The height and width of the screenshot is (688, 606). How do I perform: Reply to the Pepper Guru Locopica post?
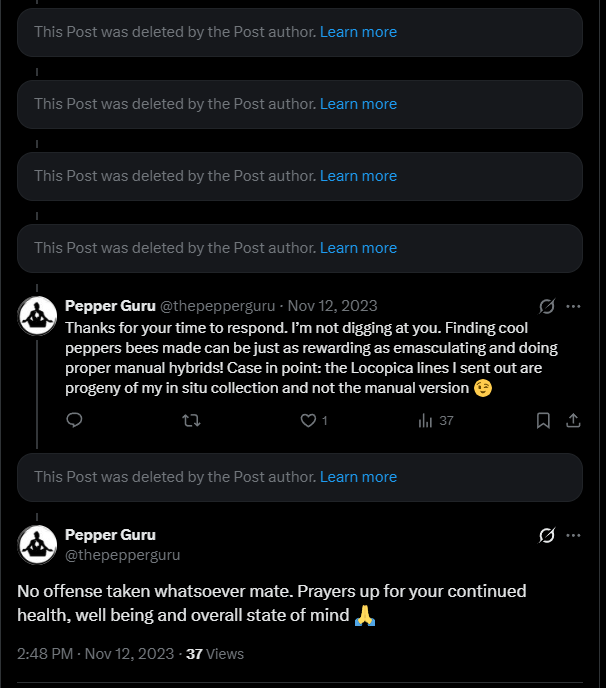[x=74, y=421]
